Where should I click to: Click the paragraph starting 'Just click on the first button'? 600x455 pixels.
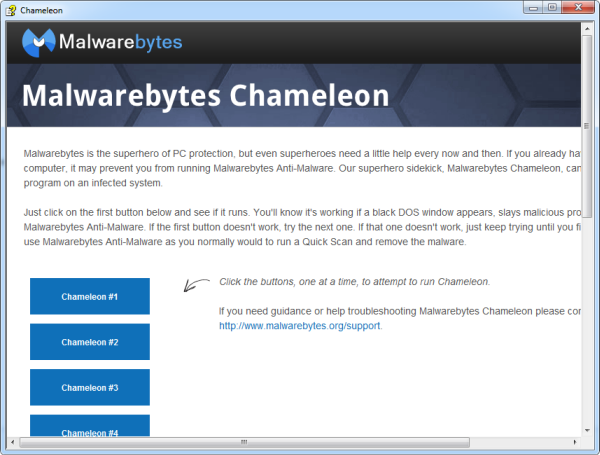302,227
